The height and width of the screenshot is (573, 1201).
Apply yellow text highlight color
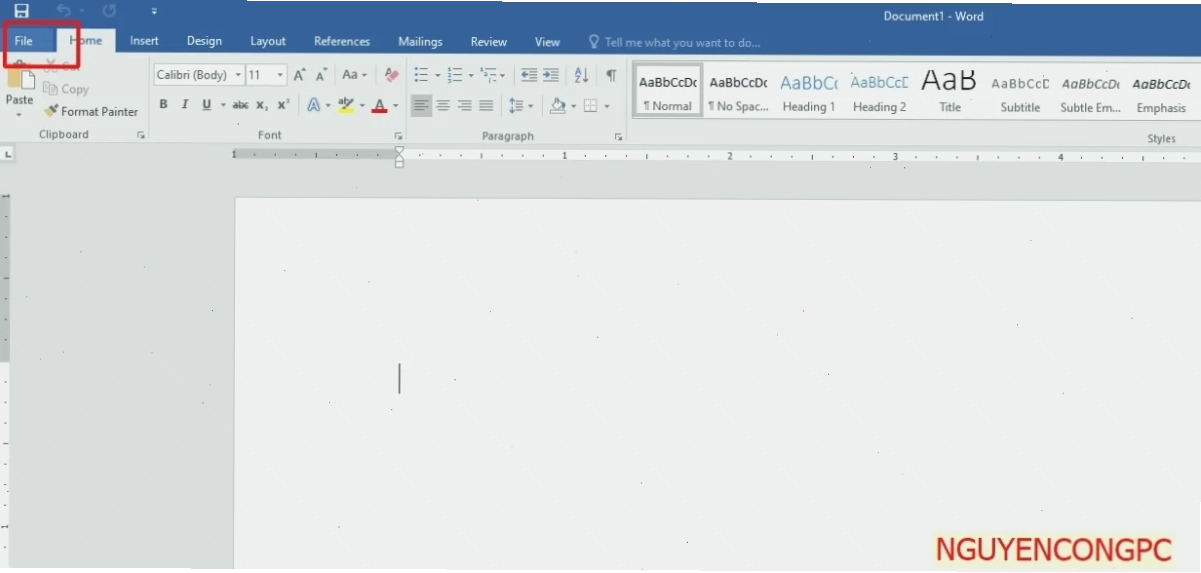tap(346, 105)
